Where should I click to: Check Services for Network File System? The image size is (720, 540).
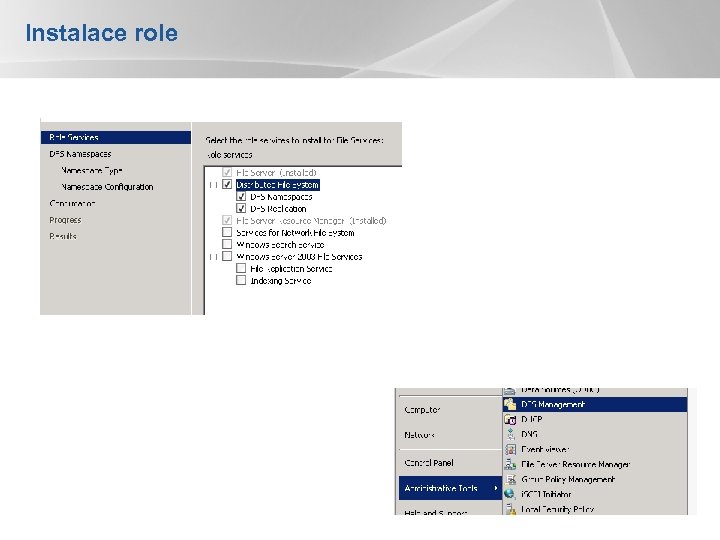[x=227, y=232]
